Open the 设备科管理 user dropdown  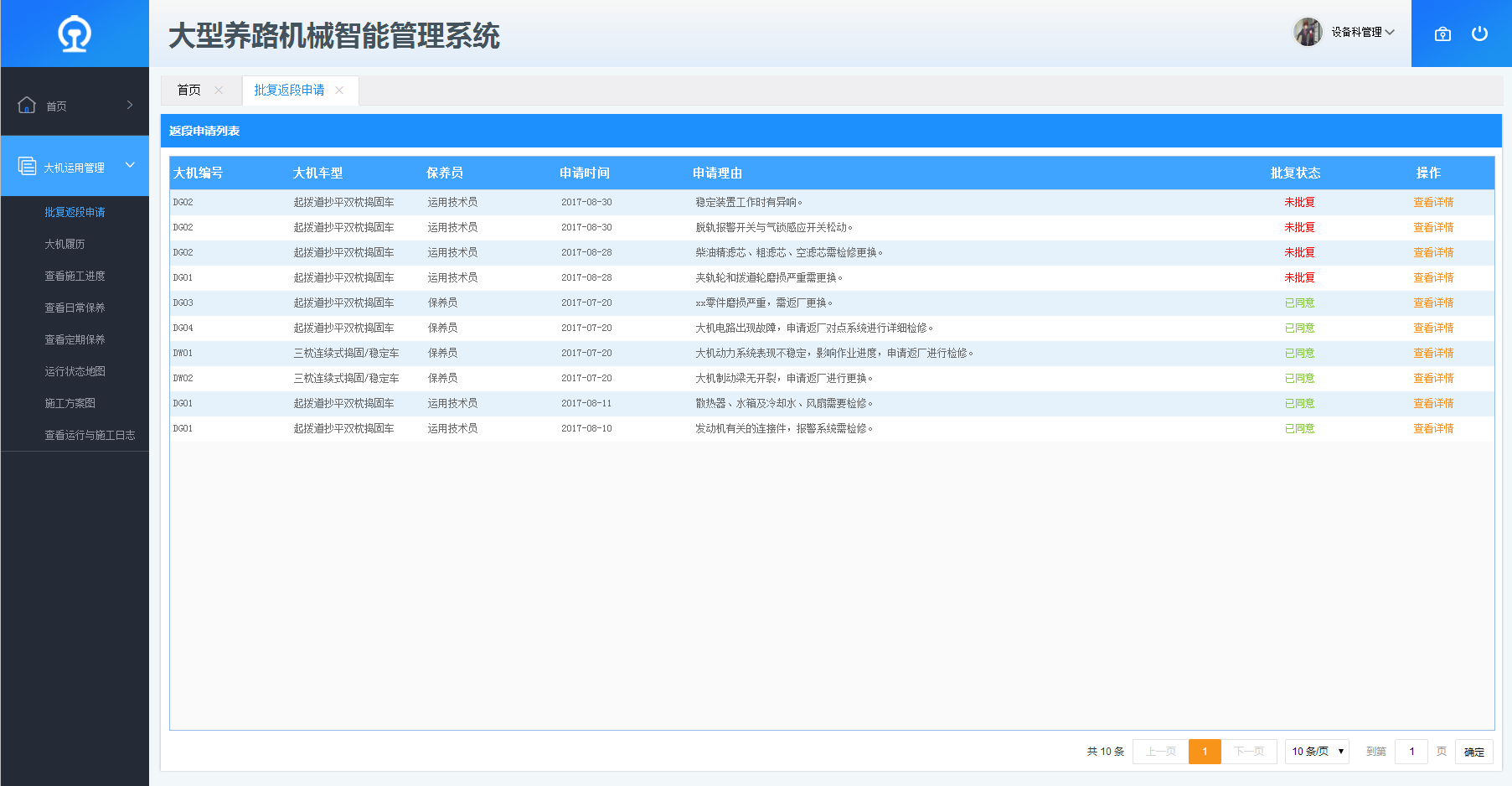pyautogui.click(x=1363, y=32)
